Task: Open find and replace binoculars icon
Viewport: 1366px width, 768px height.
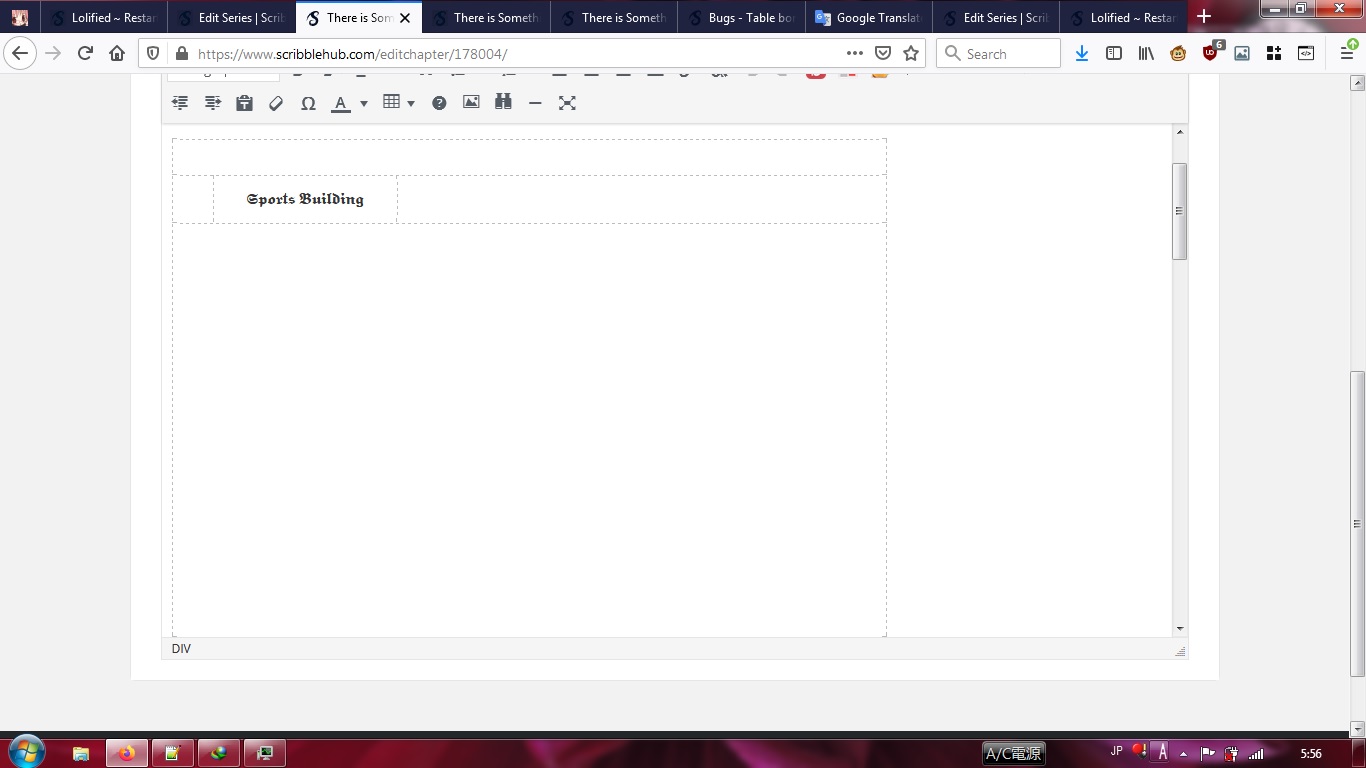Action: pos(503,103)
